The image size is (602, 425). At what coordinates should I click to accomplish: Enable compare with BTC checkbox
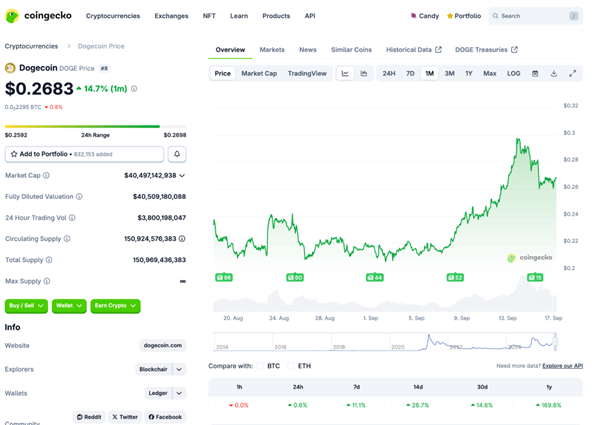click(x=260, y=366)
